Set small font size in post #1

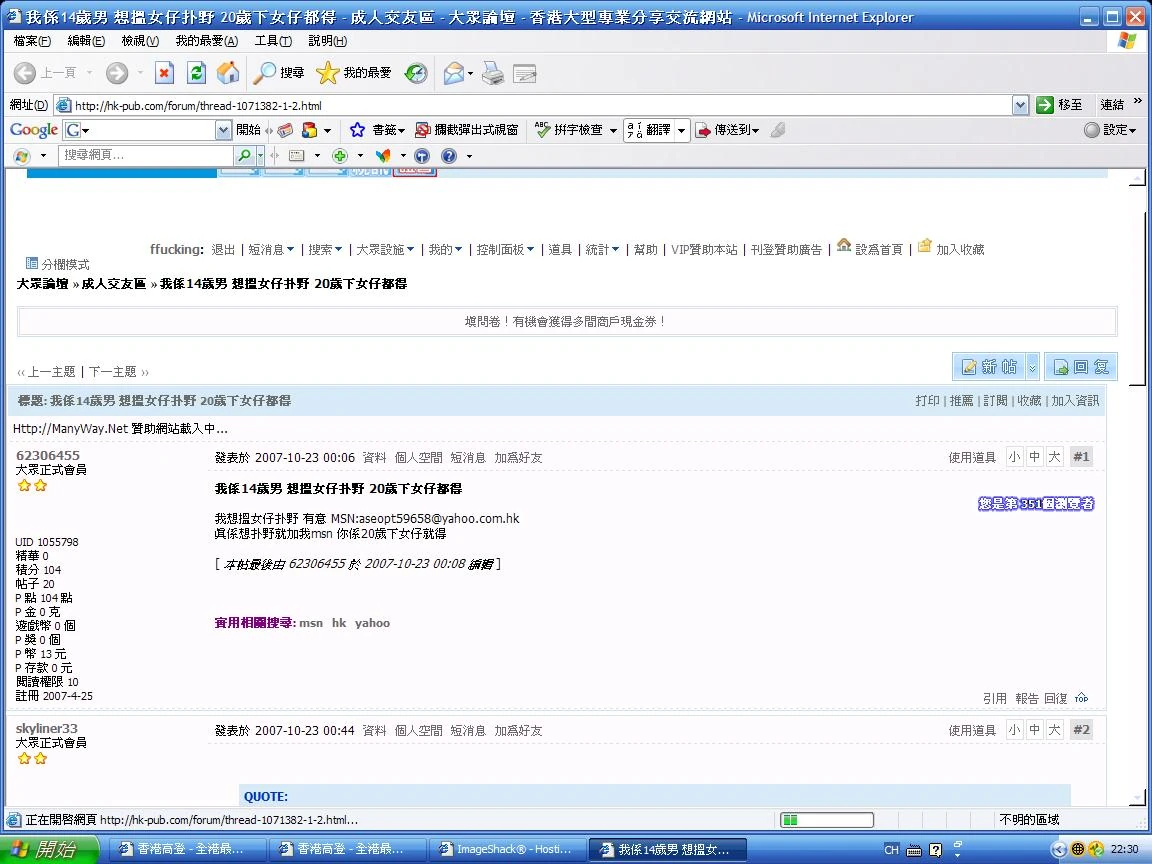coord(1015,457)
